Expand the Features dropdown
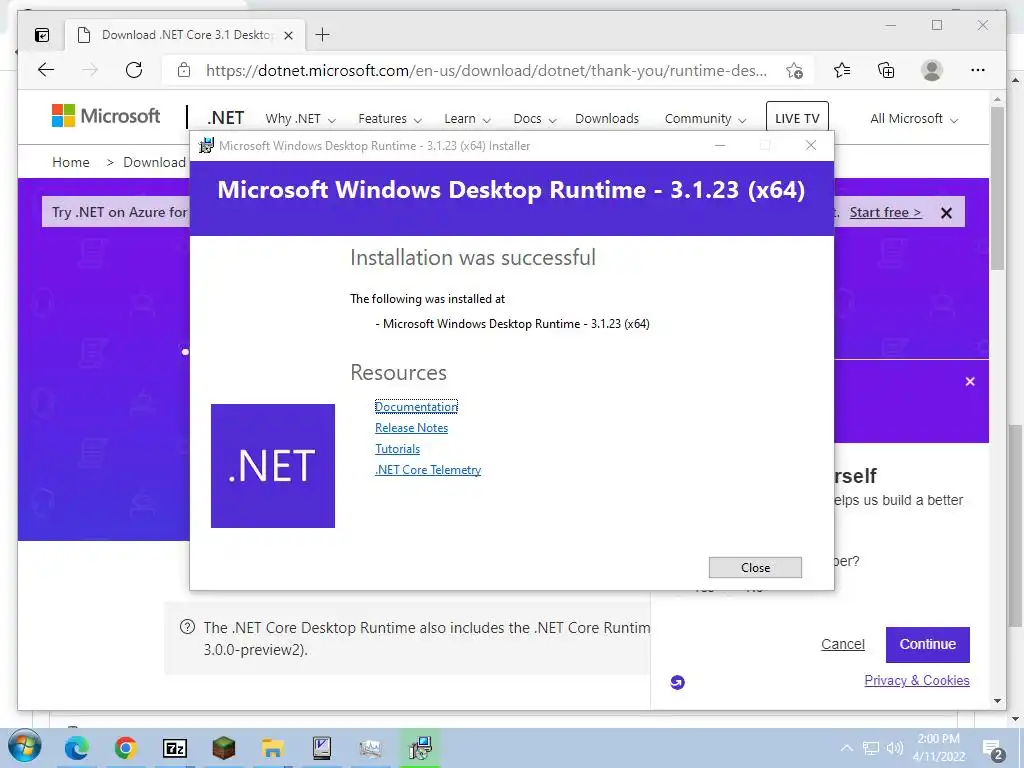The height and width of the screenshot is (768, 1024). (390, 119)
